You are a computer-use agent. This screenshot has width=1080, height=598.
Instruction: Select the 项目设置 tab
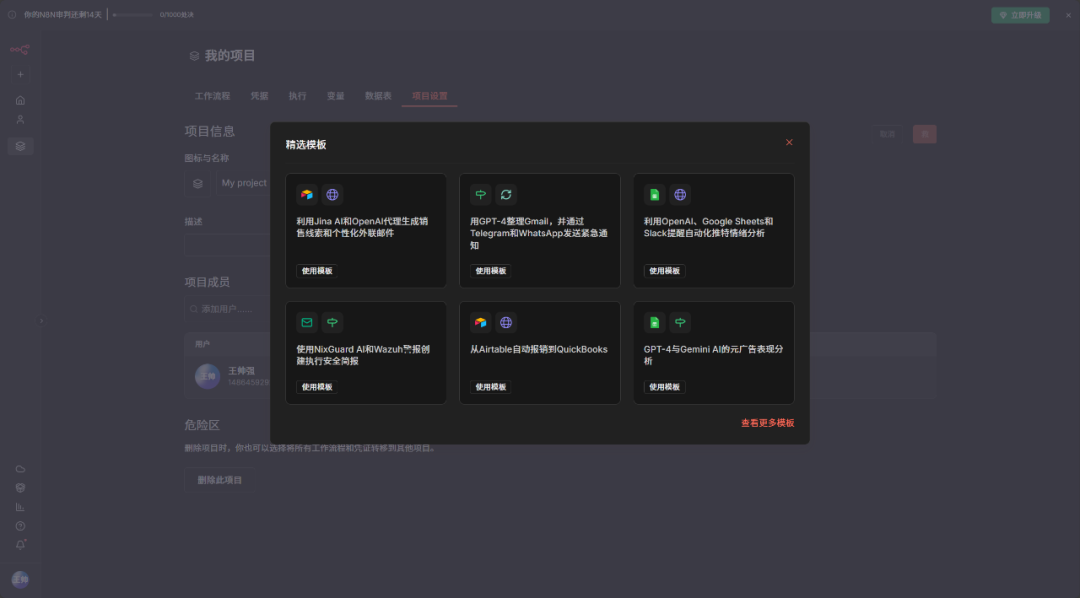(x=430, y=96)
